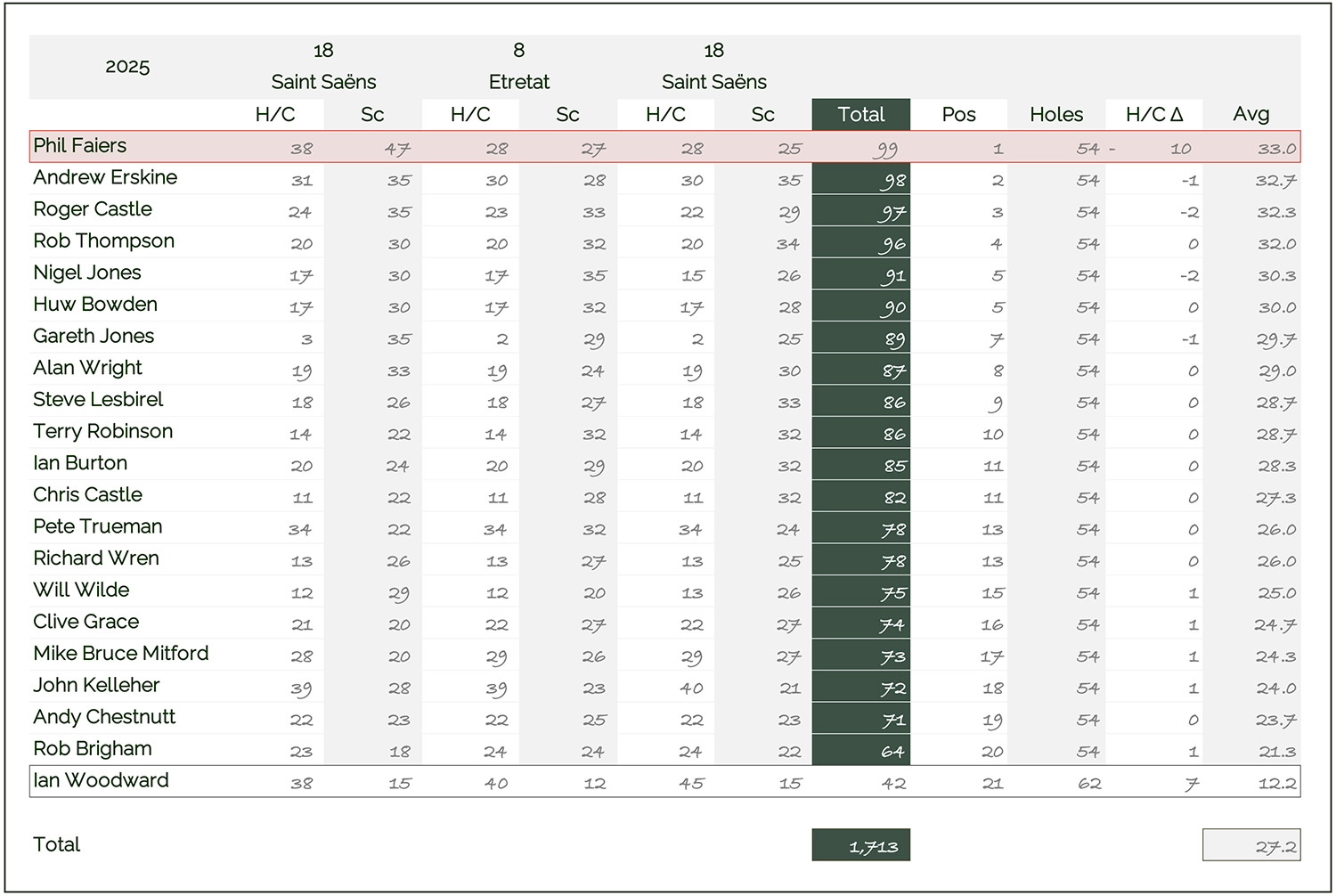Select the Gareth Jones name cell
The width and height of the screenshot is (1336, 896).
tap(94, 336)
